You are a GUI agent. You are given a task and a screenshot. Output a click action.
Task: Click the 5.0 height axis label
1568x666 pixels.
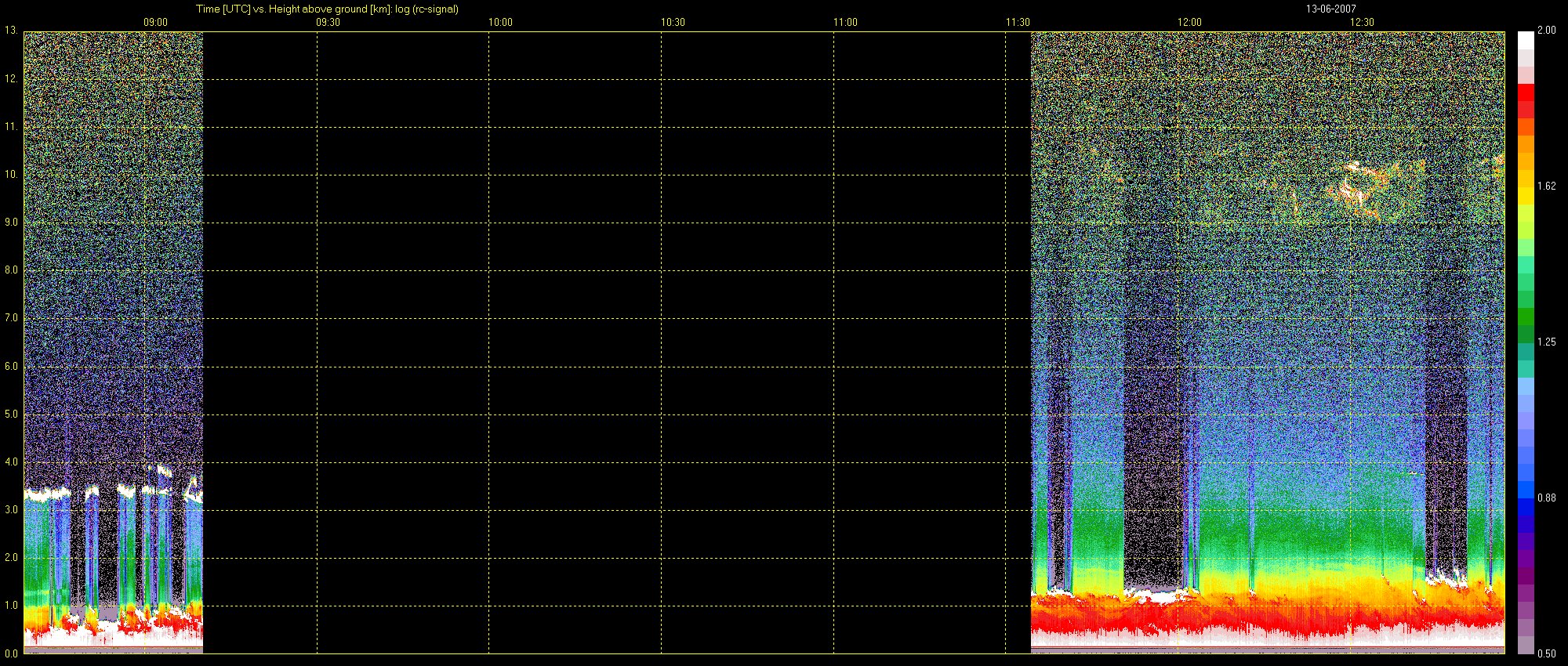point(11,414)
